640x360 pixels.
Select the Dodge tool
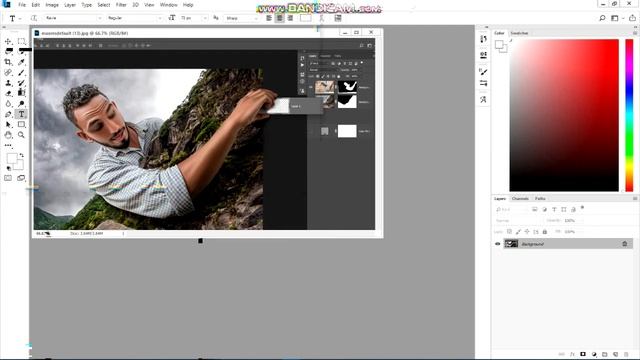tap(22, 104)
